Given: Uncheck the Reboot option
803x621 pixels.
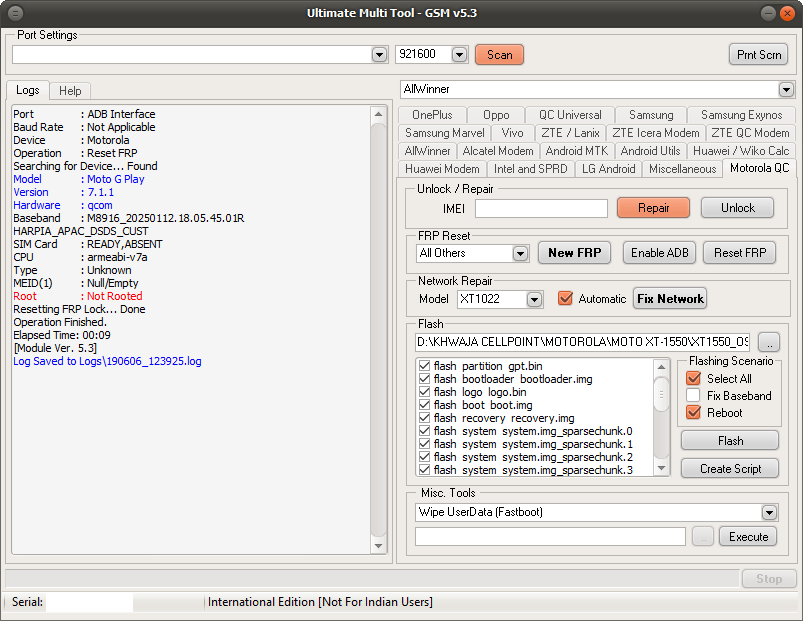Looking at the screenshot, I should pos(693,412).
